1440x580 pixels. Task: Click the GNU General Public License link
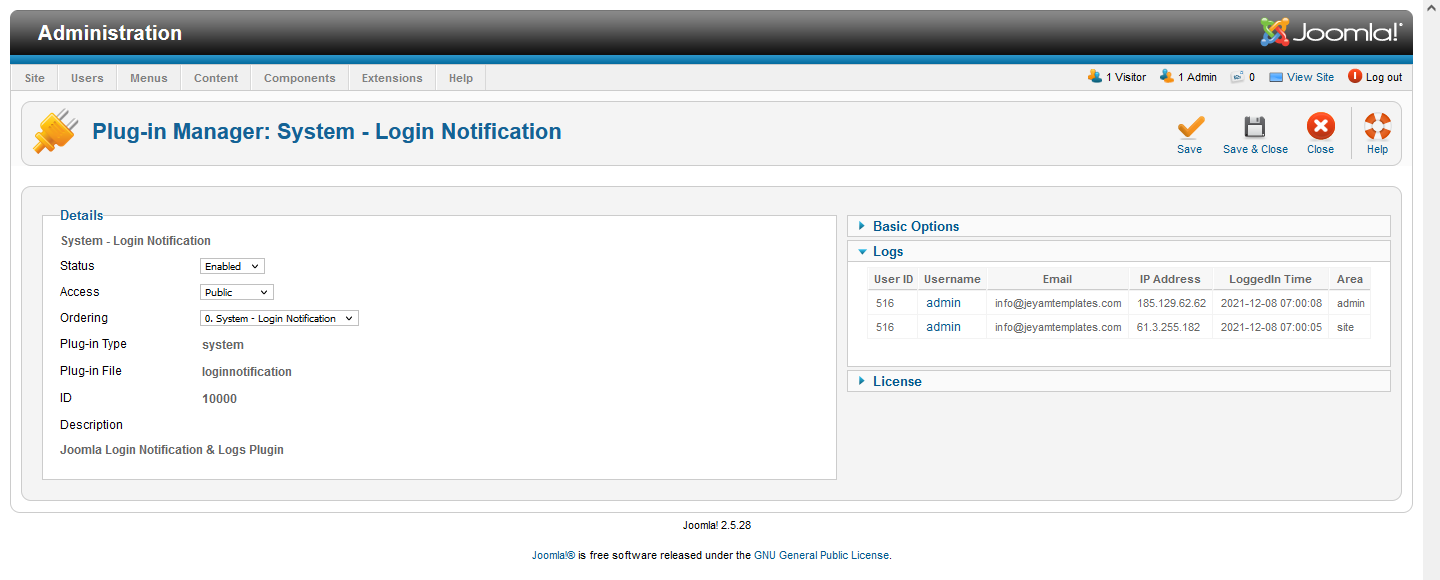tap(822, 555)
